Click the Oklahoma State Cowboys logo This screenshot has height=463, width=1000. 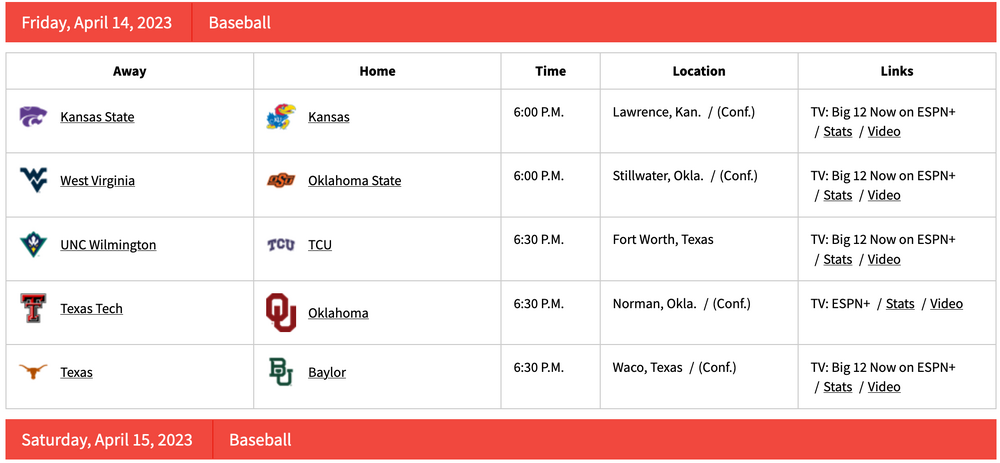pos(281,181)
